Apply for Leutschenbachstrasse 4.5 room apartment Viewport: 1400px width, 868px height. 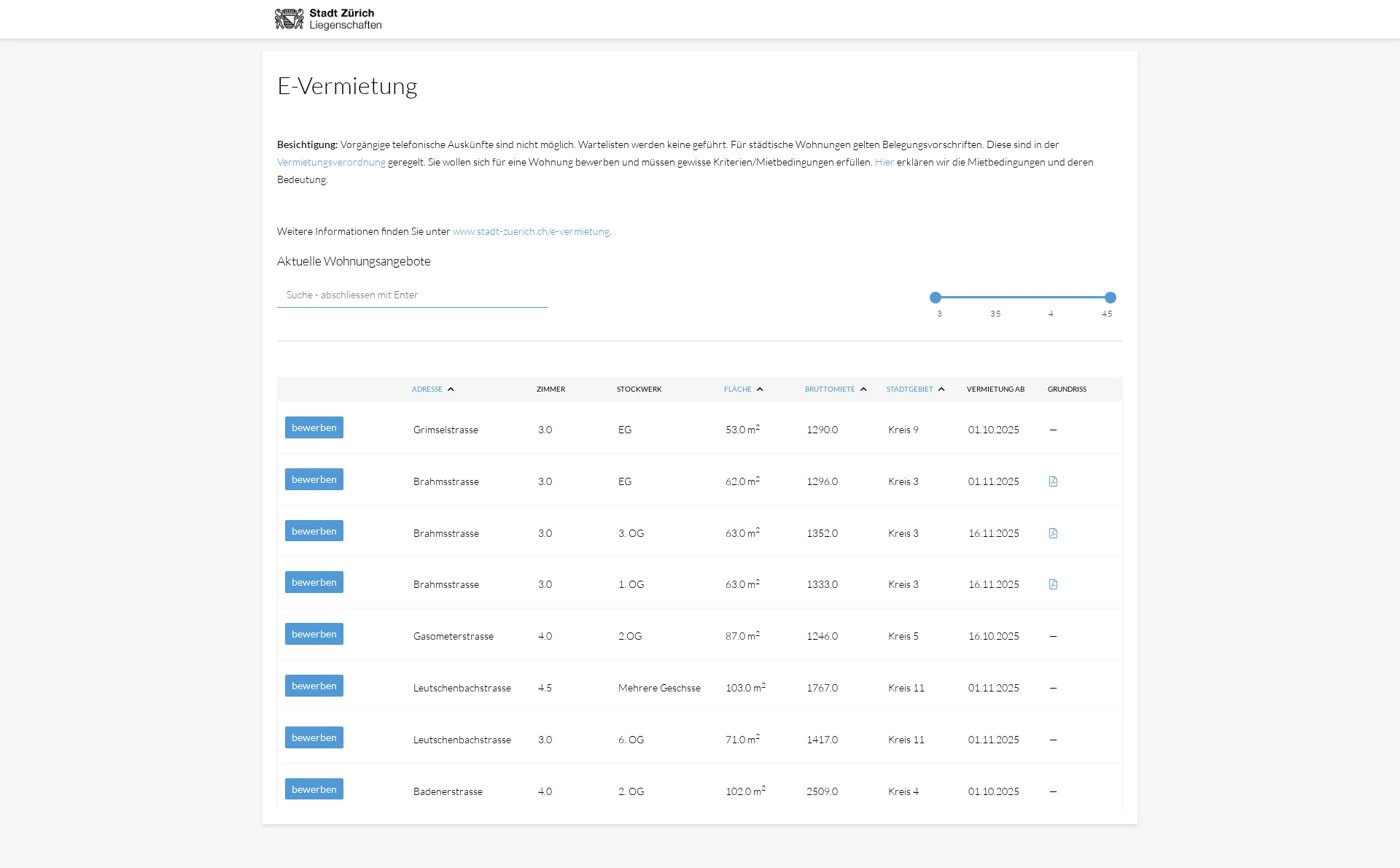[x=314, y=686]
